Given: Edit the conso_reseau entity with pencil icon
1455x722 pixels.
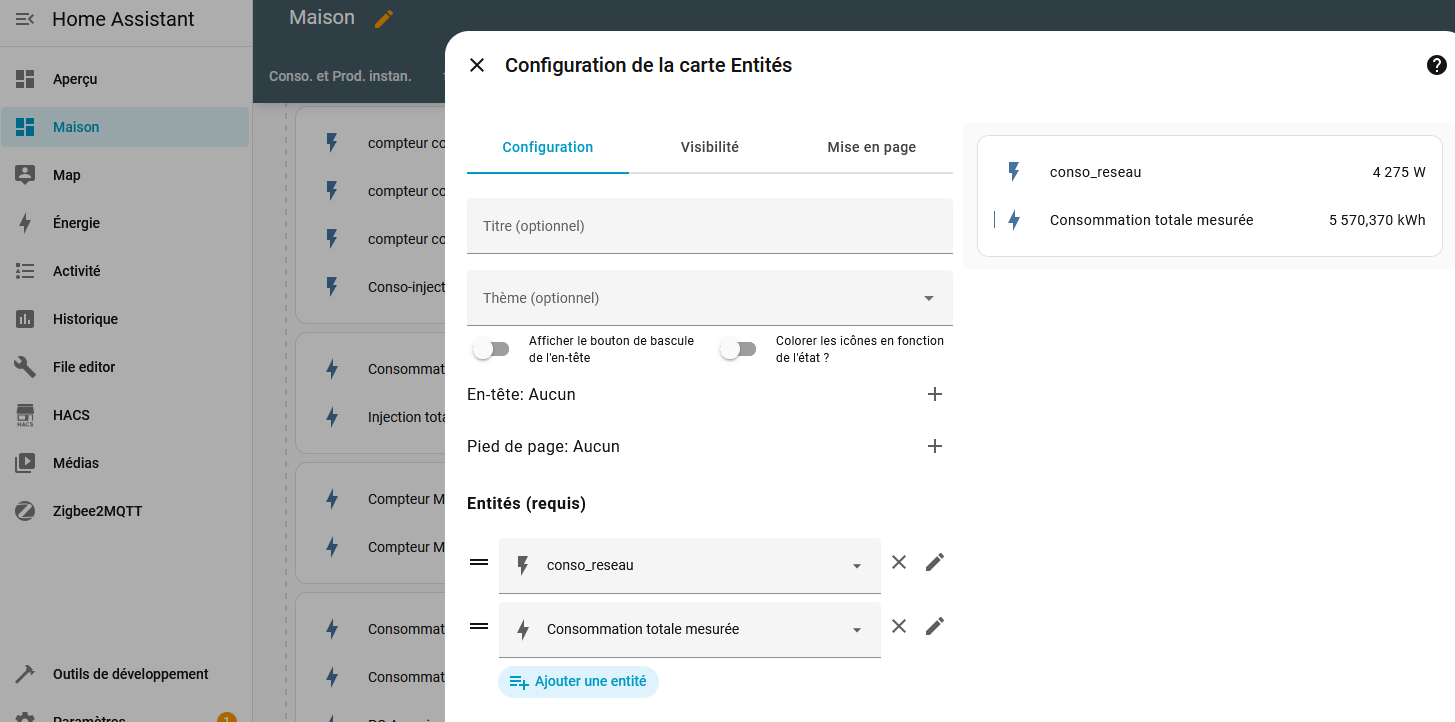Looking at the screenshot, I should point(934,562).
